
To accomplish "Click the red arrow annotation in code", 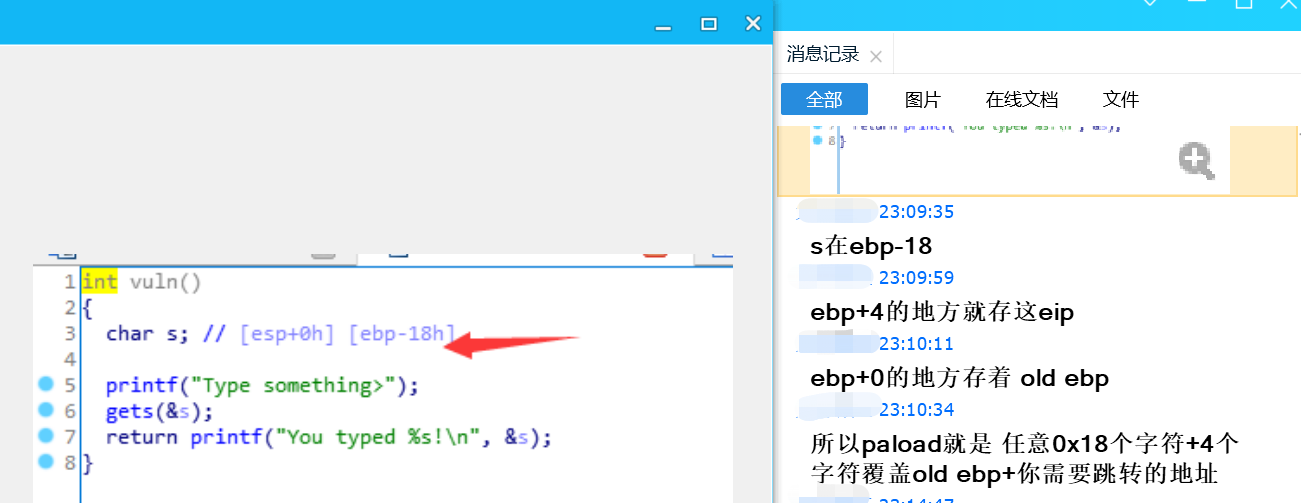I will (510, 343).
